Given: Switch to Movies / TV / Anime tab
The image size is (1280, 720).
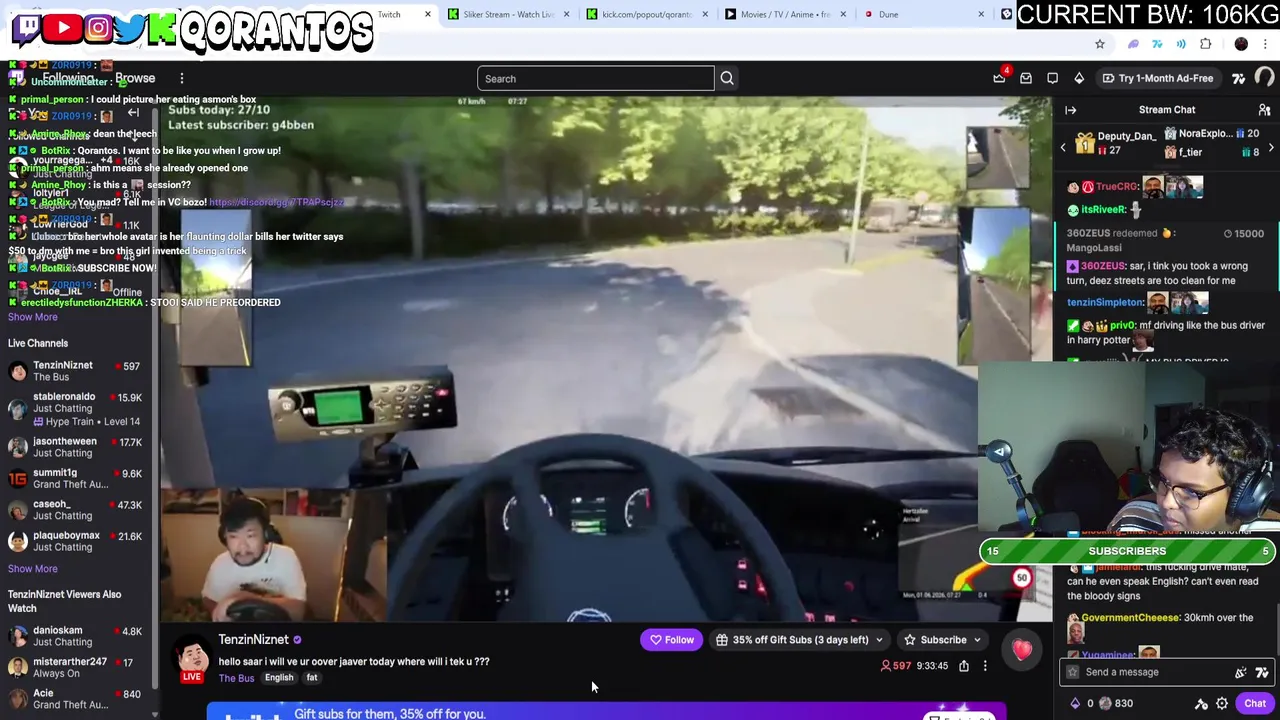Looking at the screenshot, I should point(784,14).
